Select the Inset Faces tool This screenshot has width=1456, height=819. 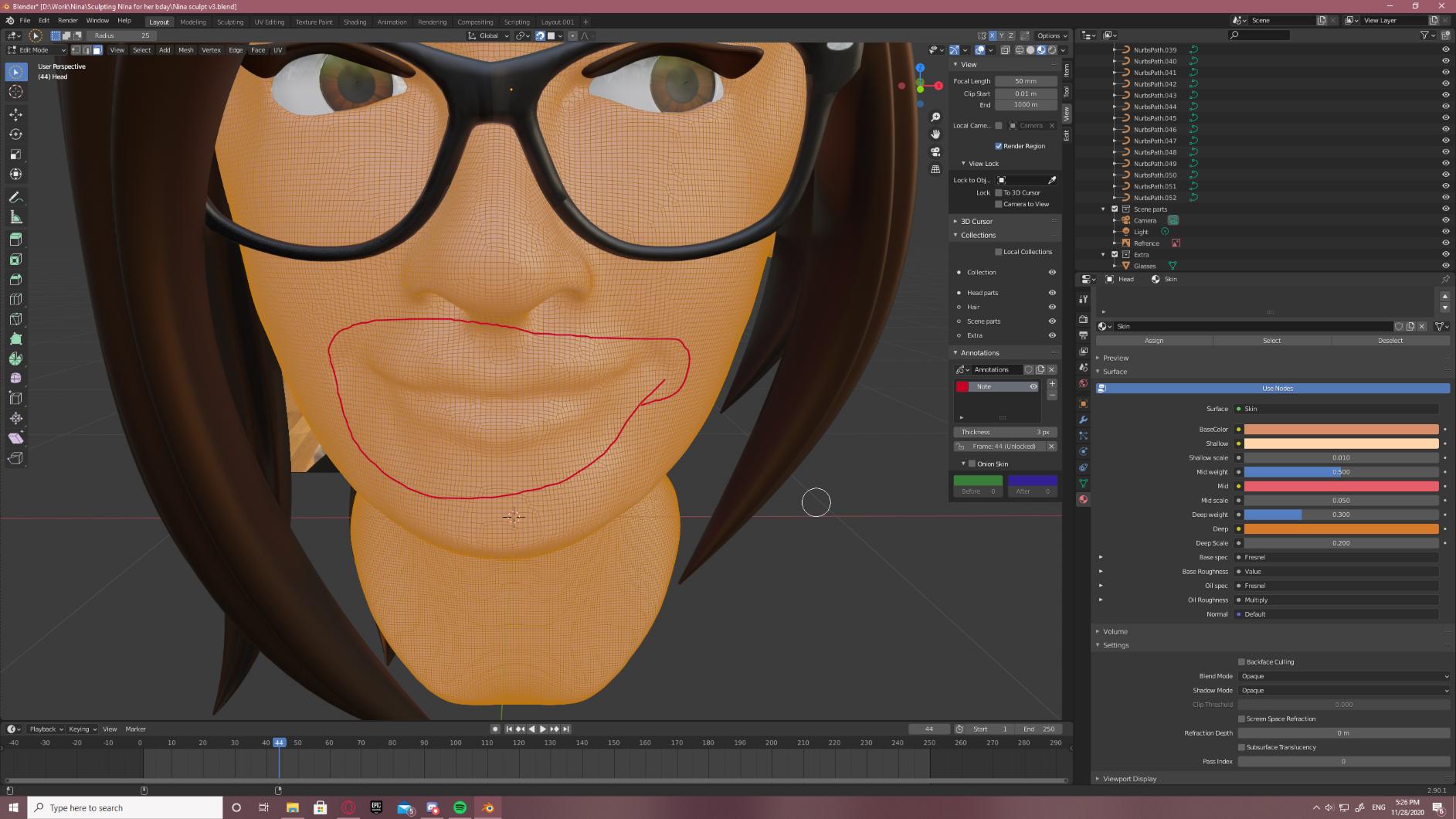click(15, 260)
